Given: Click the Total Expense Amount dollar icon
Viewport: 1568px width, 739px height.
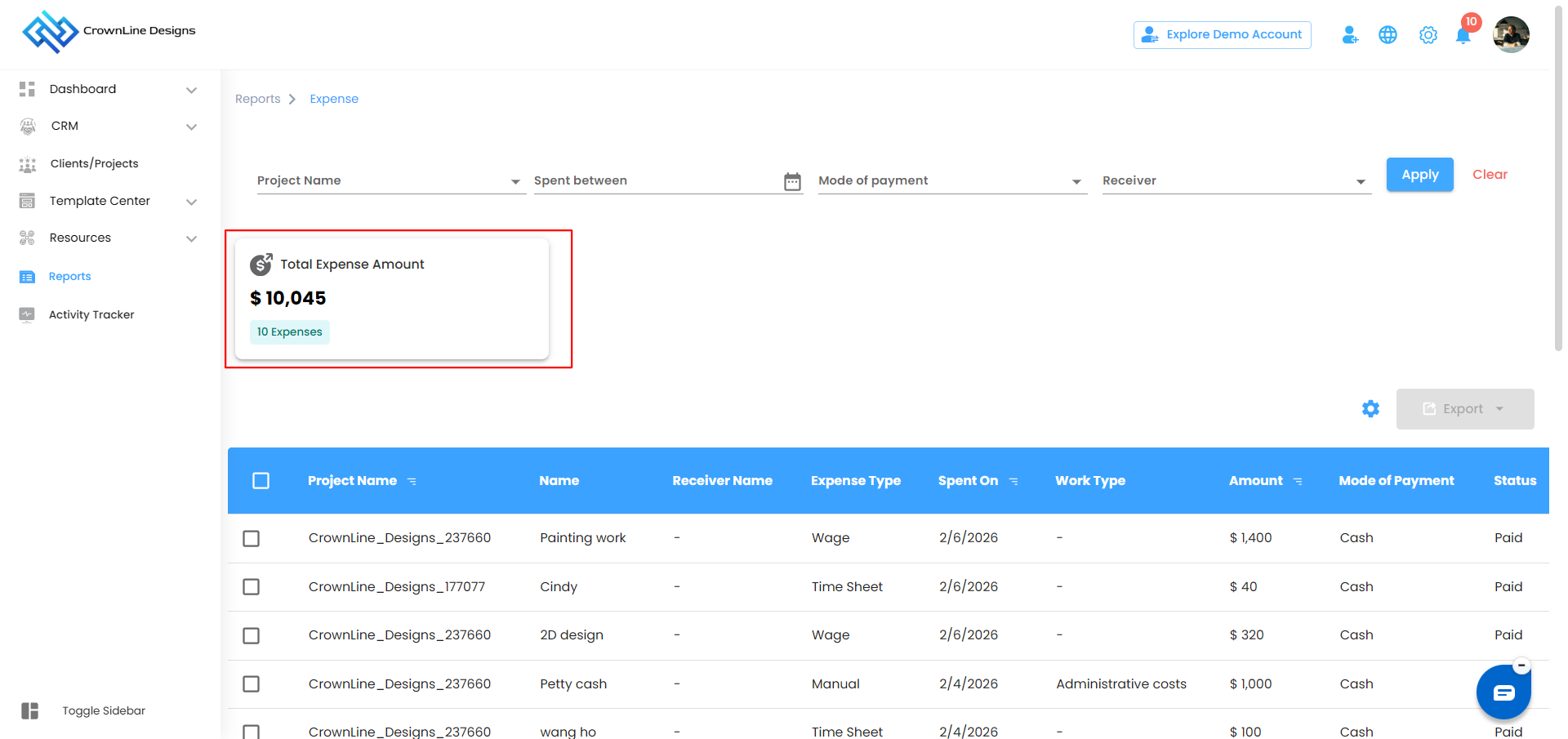Looking at the screenshot, I should (261, 264).
